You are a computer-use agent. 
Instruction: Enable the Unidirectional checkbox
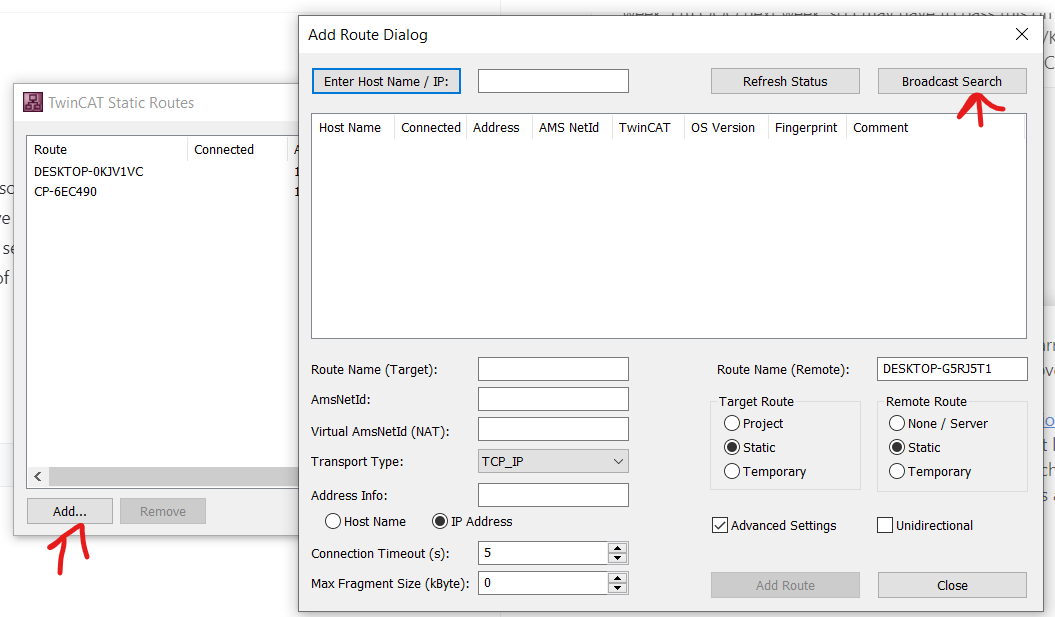[885, 525]
